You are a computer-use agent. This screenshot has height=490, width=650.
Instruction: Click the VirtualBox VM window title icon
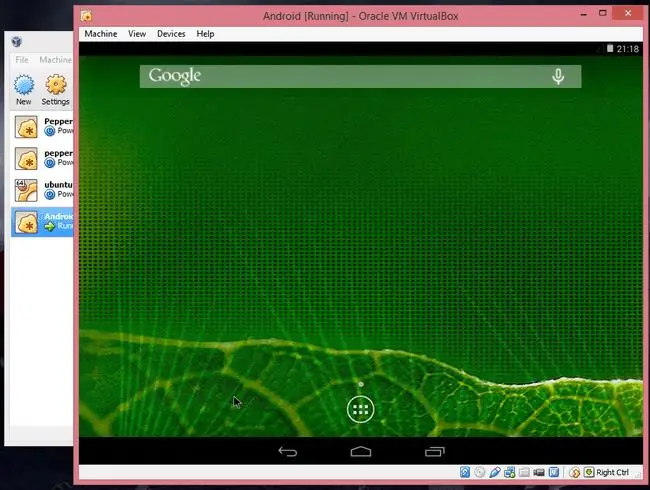tap(86, 16)
